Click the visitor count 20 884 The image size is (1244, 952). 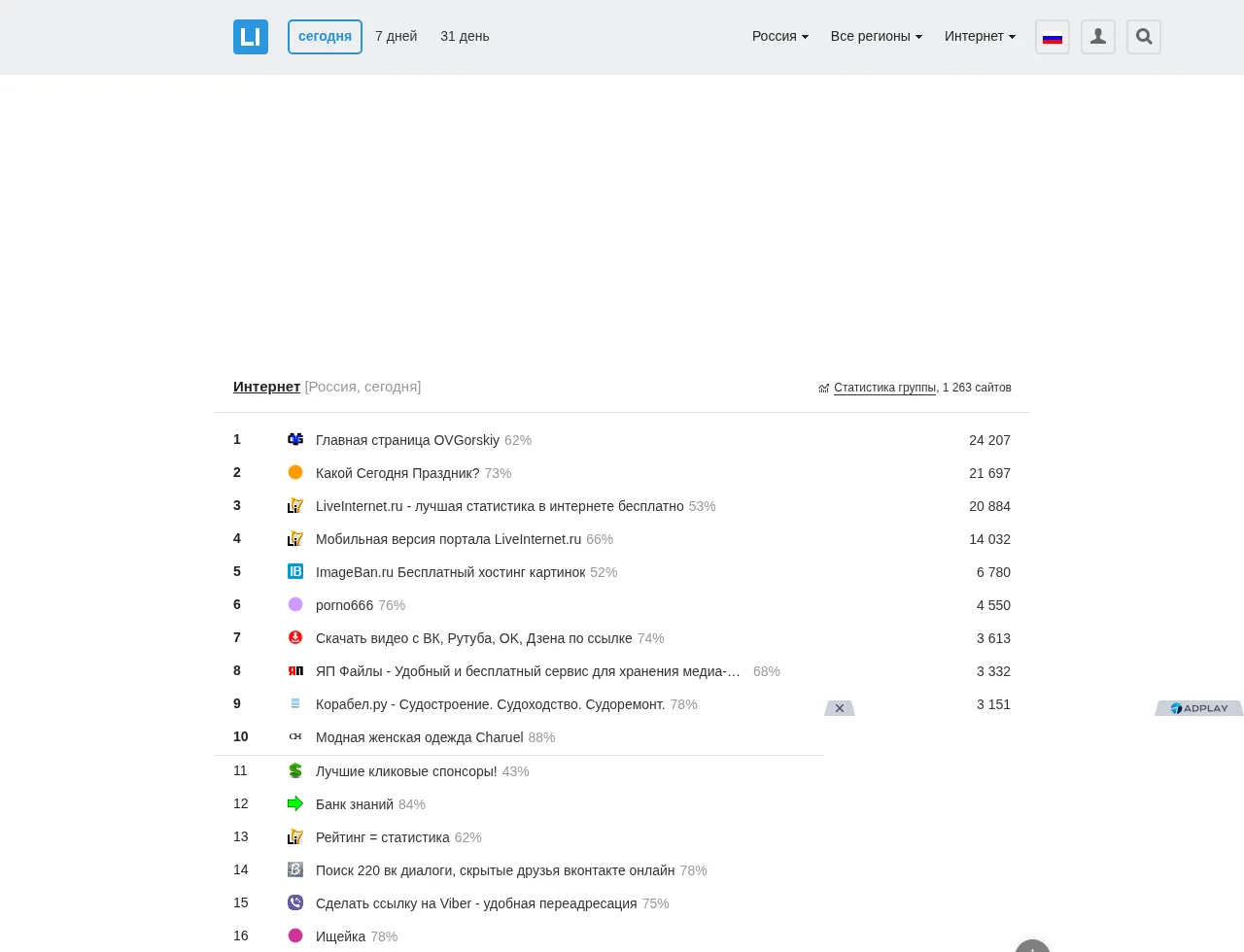pyautogui.click(x=989, y=506)
